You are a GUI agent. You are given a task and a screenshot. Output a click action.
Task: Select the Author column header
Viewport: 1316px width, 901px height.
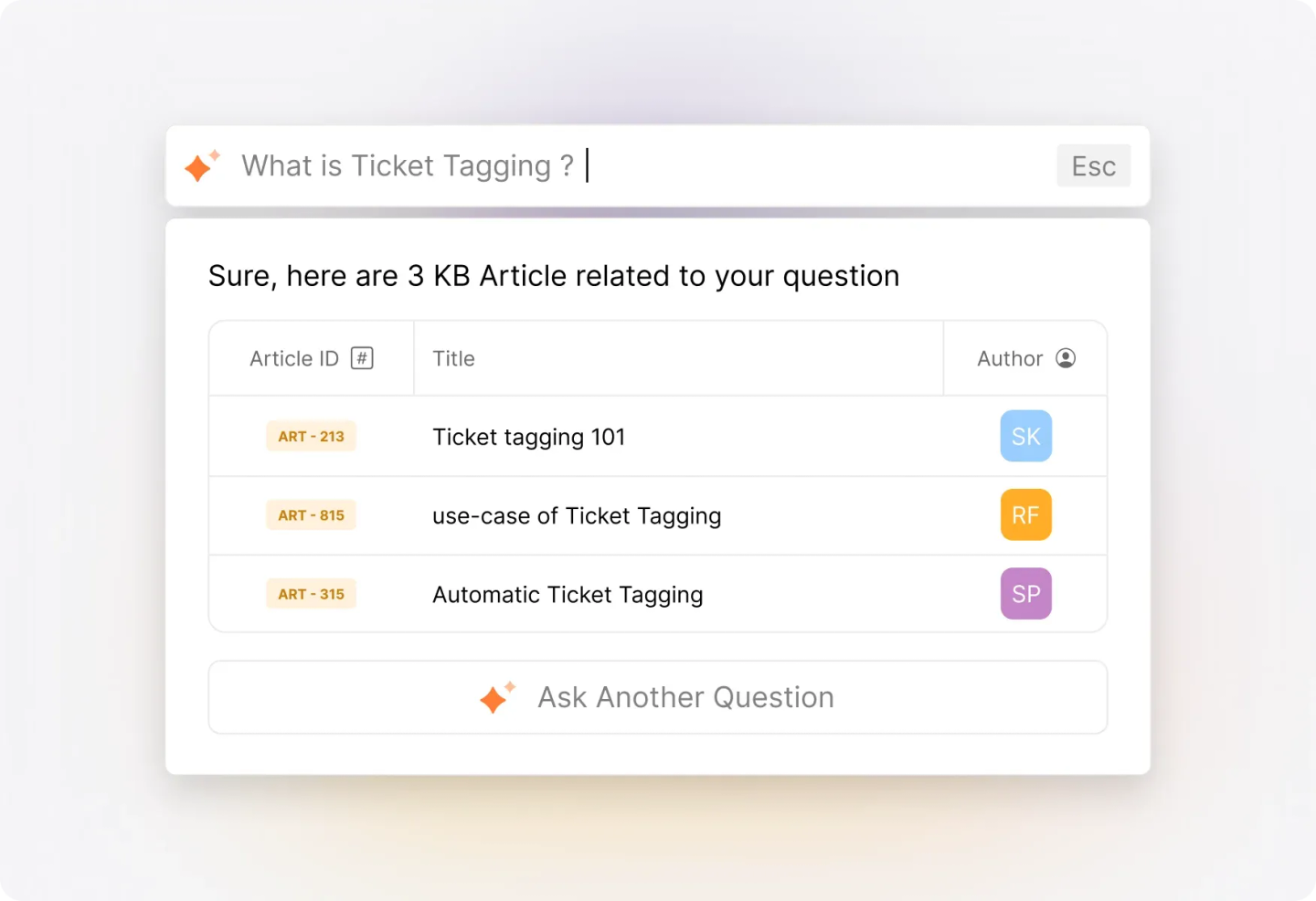click(x=1025, y=358)
